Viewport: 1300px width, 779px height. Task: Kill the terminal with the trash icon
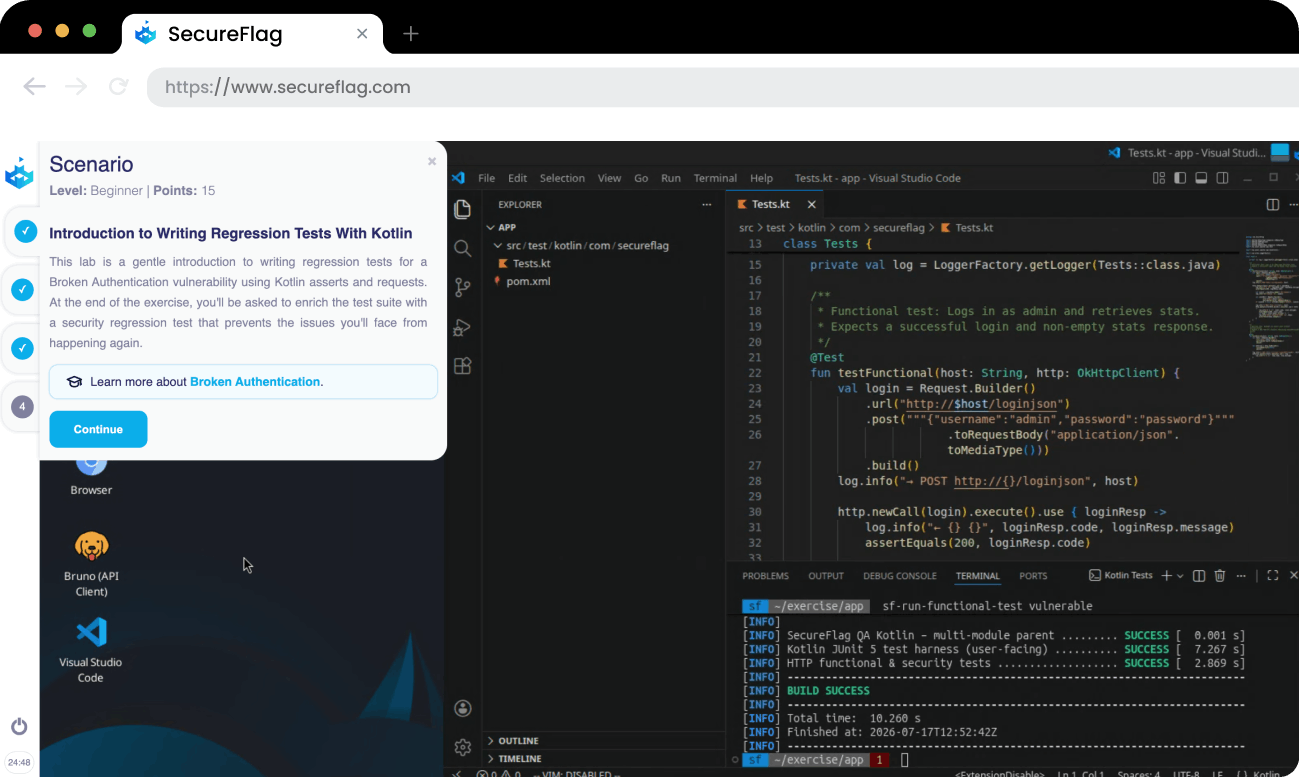point(1220,576)
